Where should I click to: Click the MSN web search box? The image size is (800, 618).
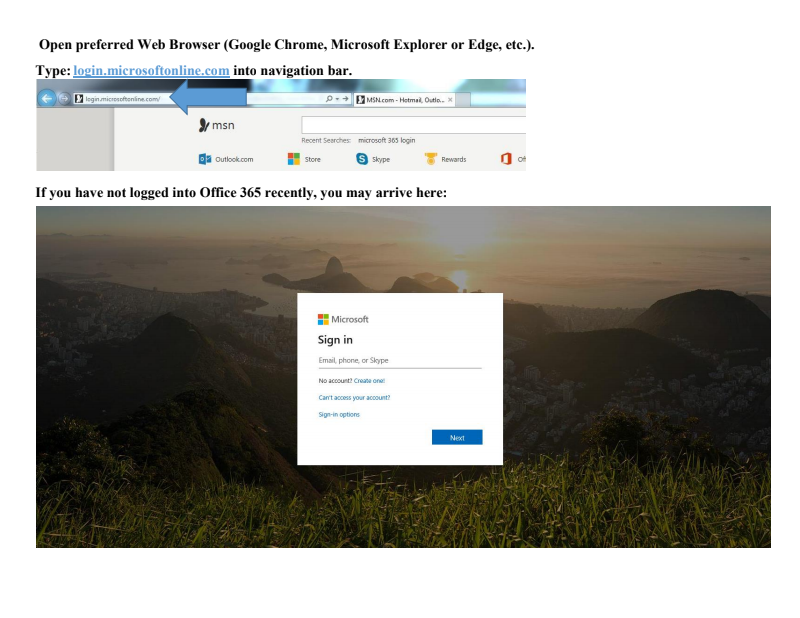click(x=412, y=124)
